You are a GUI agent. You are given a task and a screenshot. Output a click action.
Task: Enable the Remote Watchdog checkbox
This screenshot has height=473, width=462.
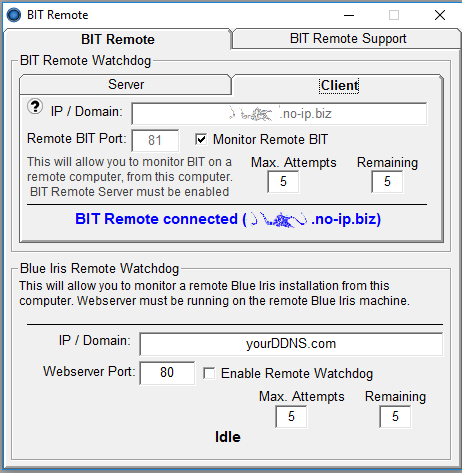click(209, 373)
